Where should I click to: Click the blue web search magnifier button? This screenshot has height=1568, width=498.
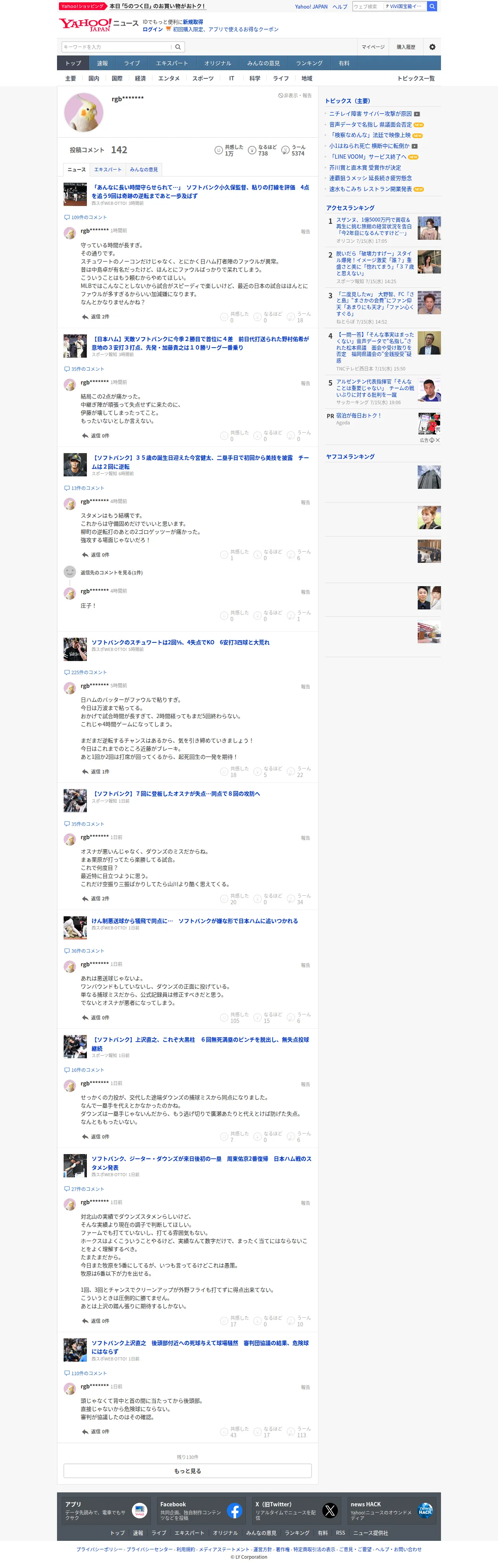pos(432,6)
